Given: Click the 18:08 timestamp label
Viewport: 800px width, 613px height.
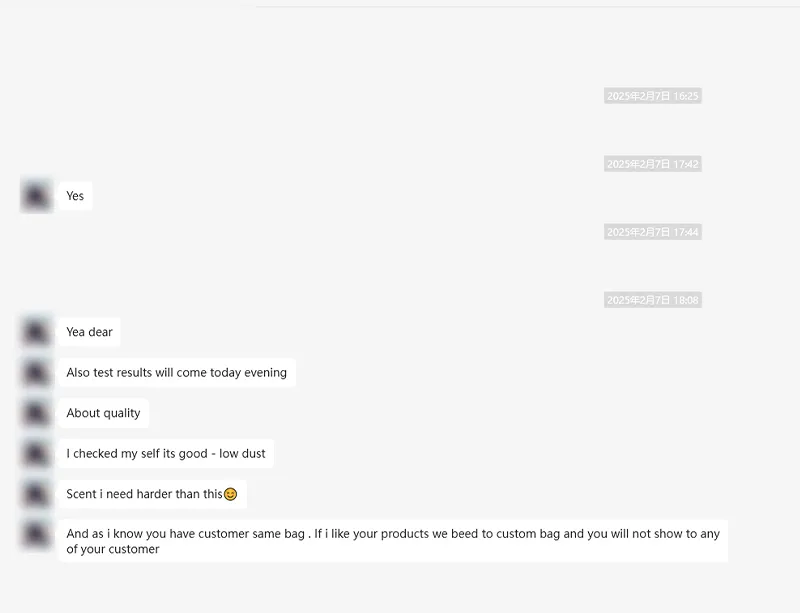Looking at the screenshot, I should tap(652, 299).
